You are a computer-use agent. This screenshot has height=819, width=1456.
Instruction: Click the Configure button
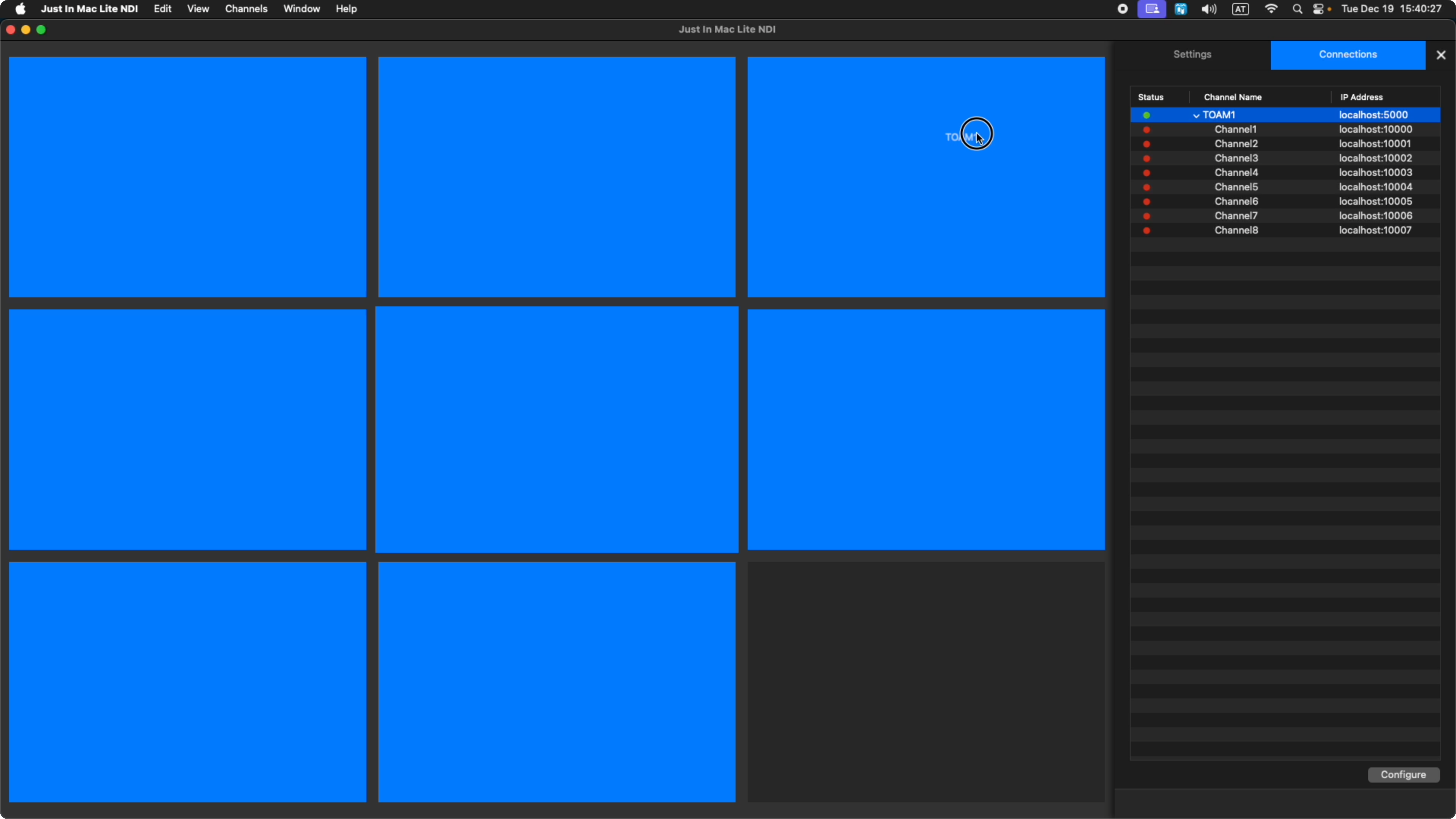[1403, 775]
